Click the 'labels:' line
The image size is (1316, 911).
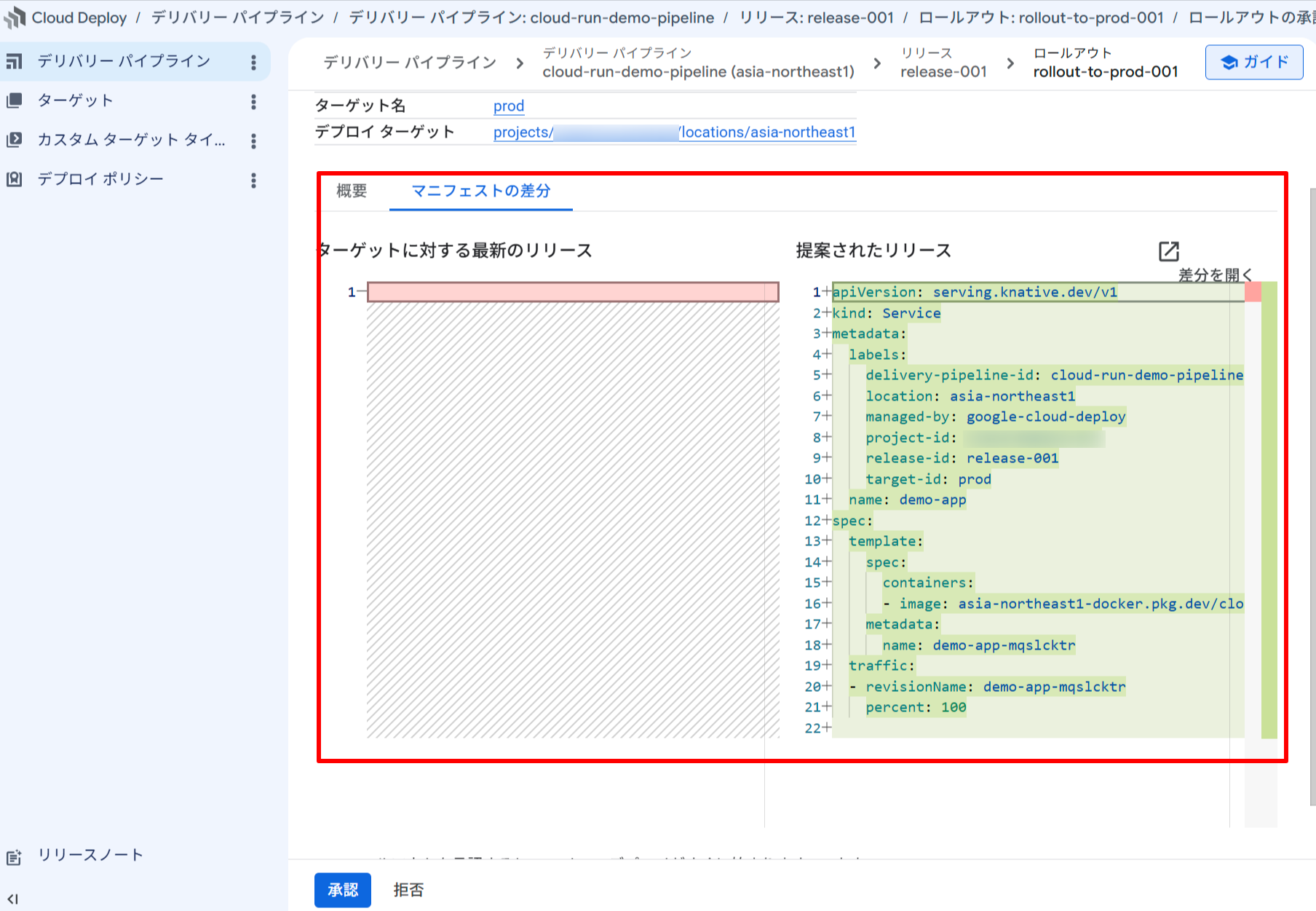click(x=878, y=355)
